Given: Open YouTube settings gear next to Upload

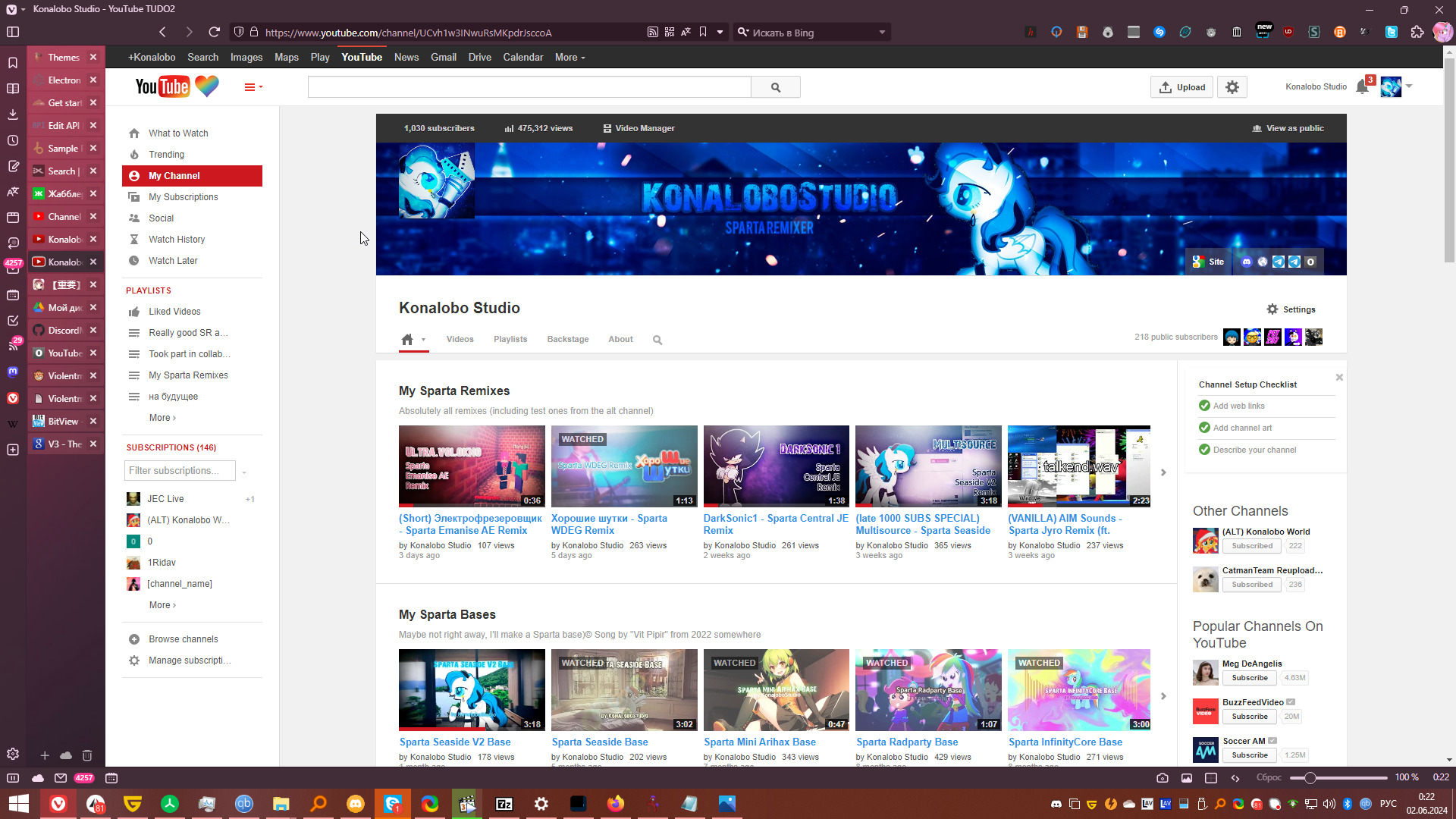Looking at the screenshot, I should pyautogui.click(x=1232, y=87).
